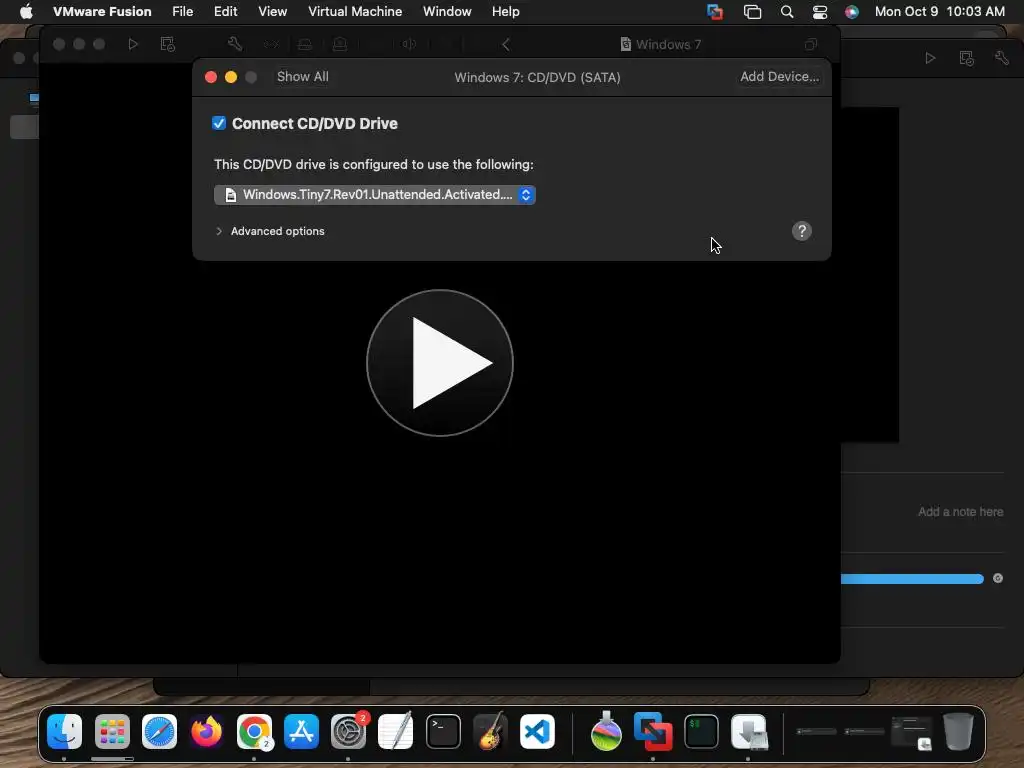
Task: Click the play icon in the background library window
Action: 931,58
